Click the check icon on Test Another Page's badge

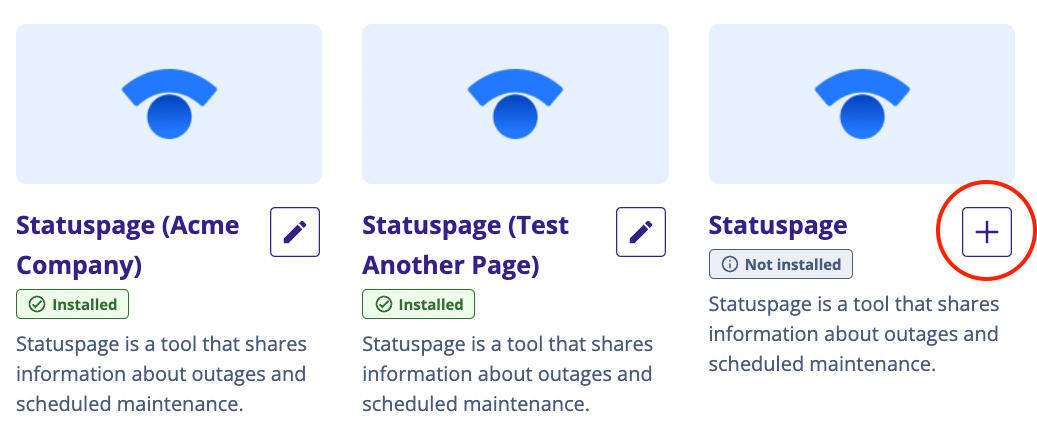point(384,304)
